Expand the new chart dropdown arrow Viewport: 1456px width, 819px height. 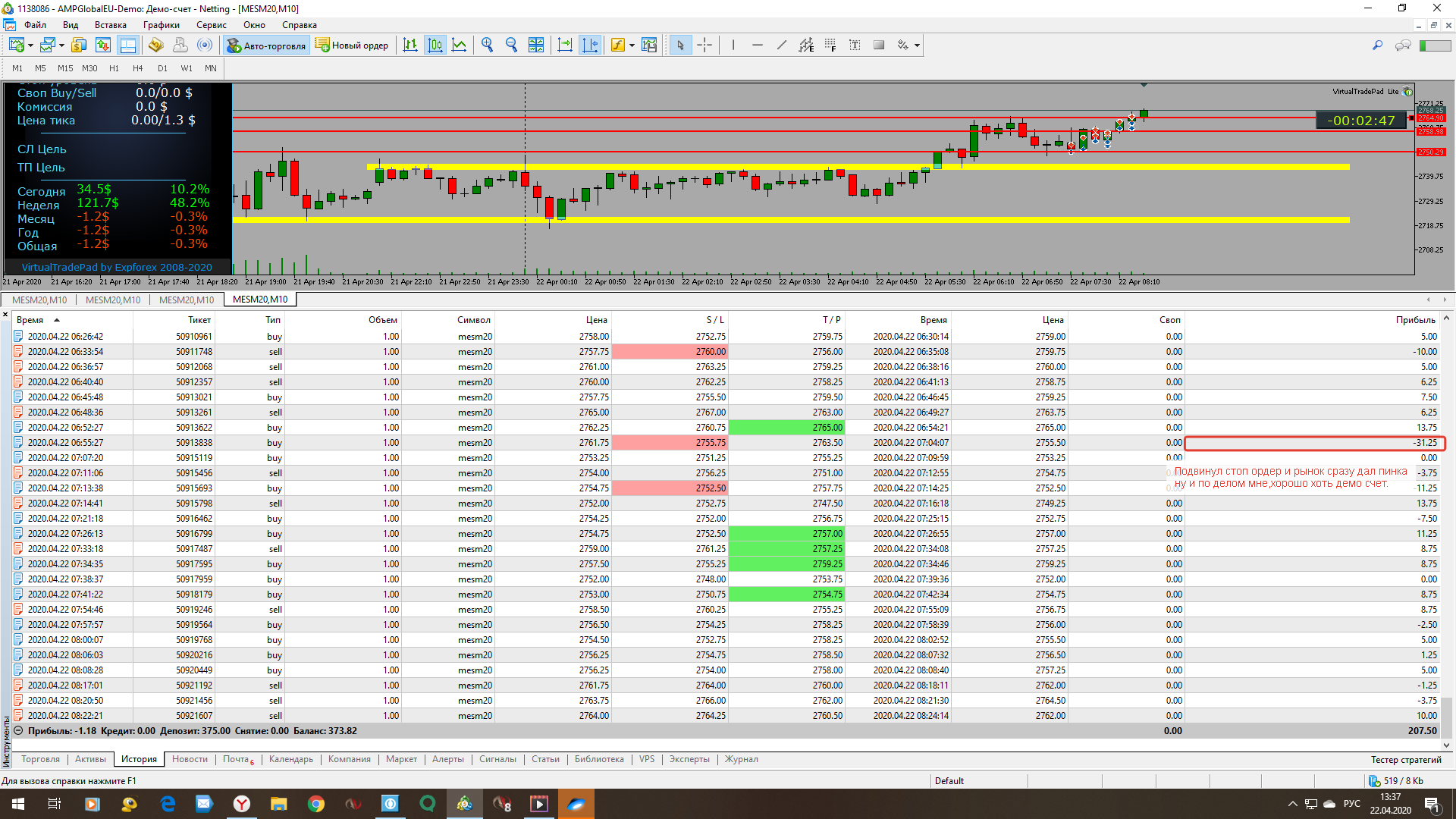tap(30, 45)
